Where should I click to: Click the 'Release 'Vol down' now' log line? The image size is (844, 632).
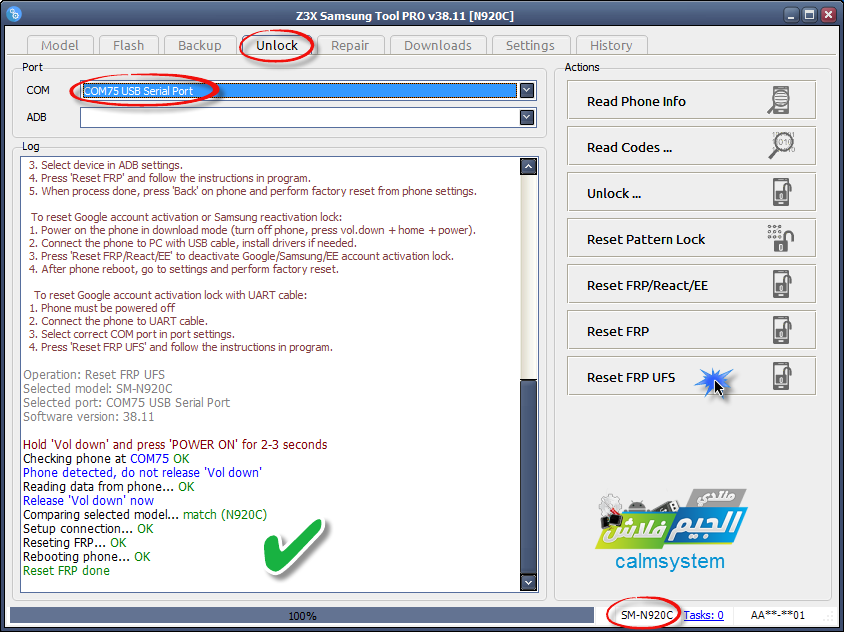click(x=88, y=501)
